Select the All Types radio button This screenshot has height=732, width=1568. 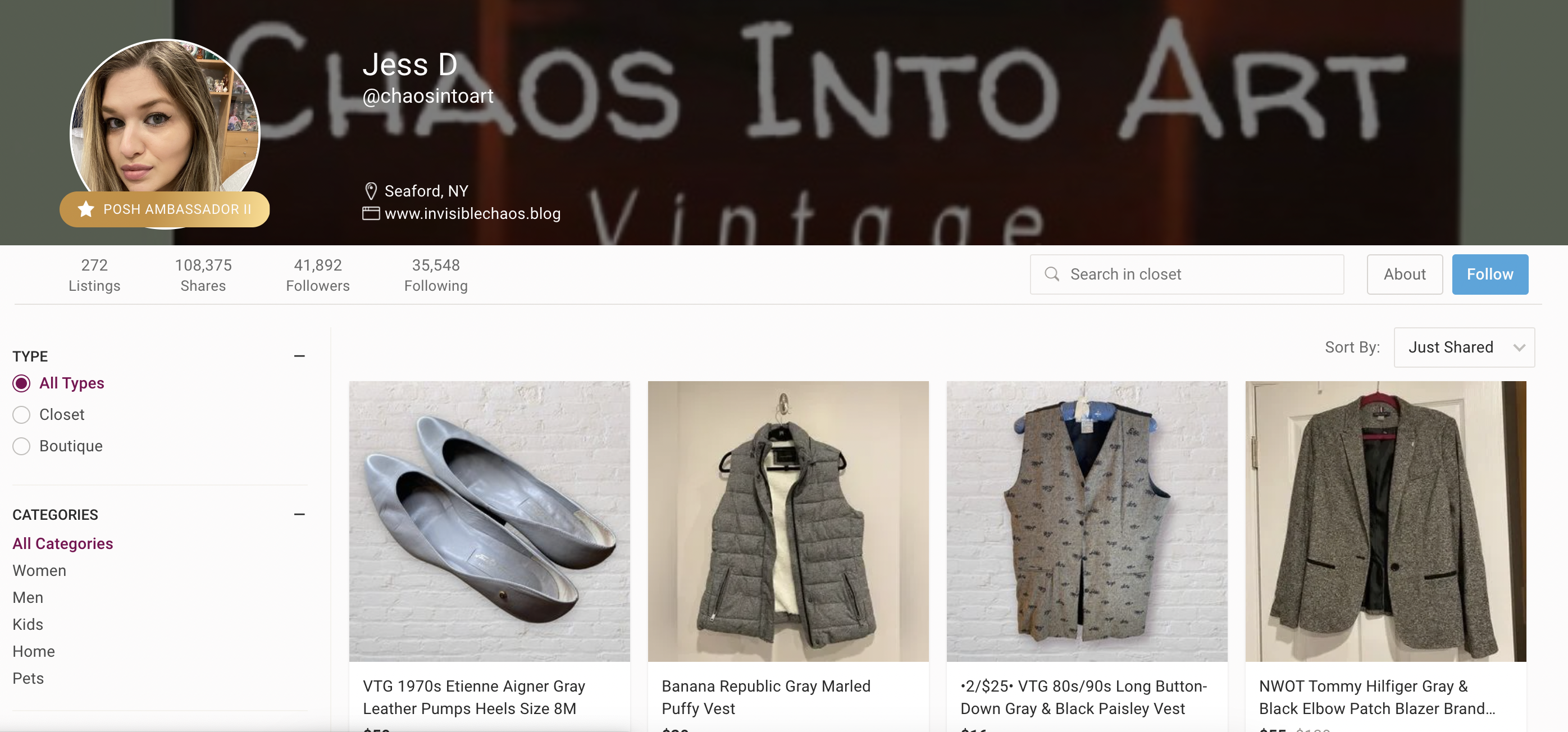point(21,383)
